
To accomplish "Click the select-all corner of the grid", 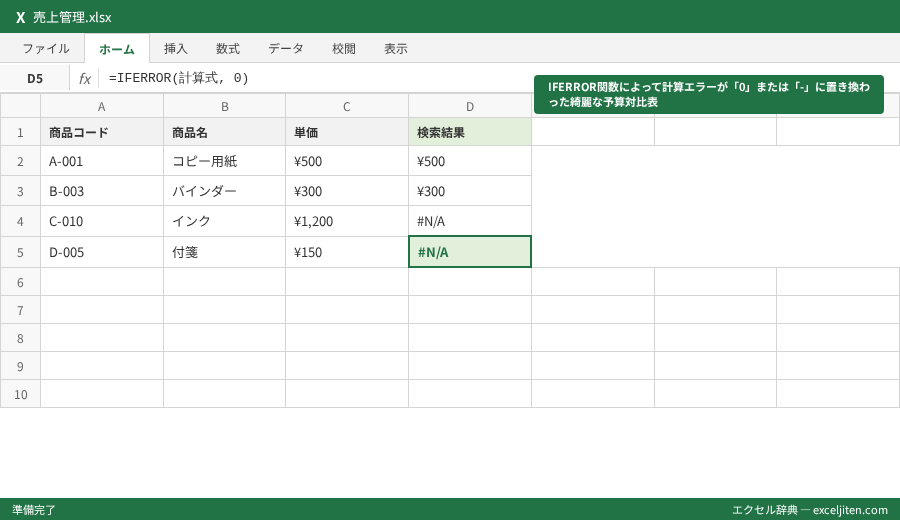I will (x=20, y=106).
